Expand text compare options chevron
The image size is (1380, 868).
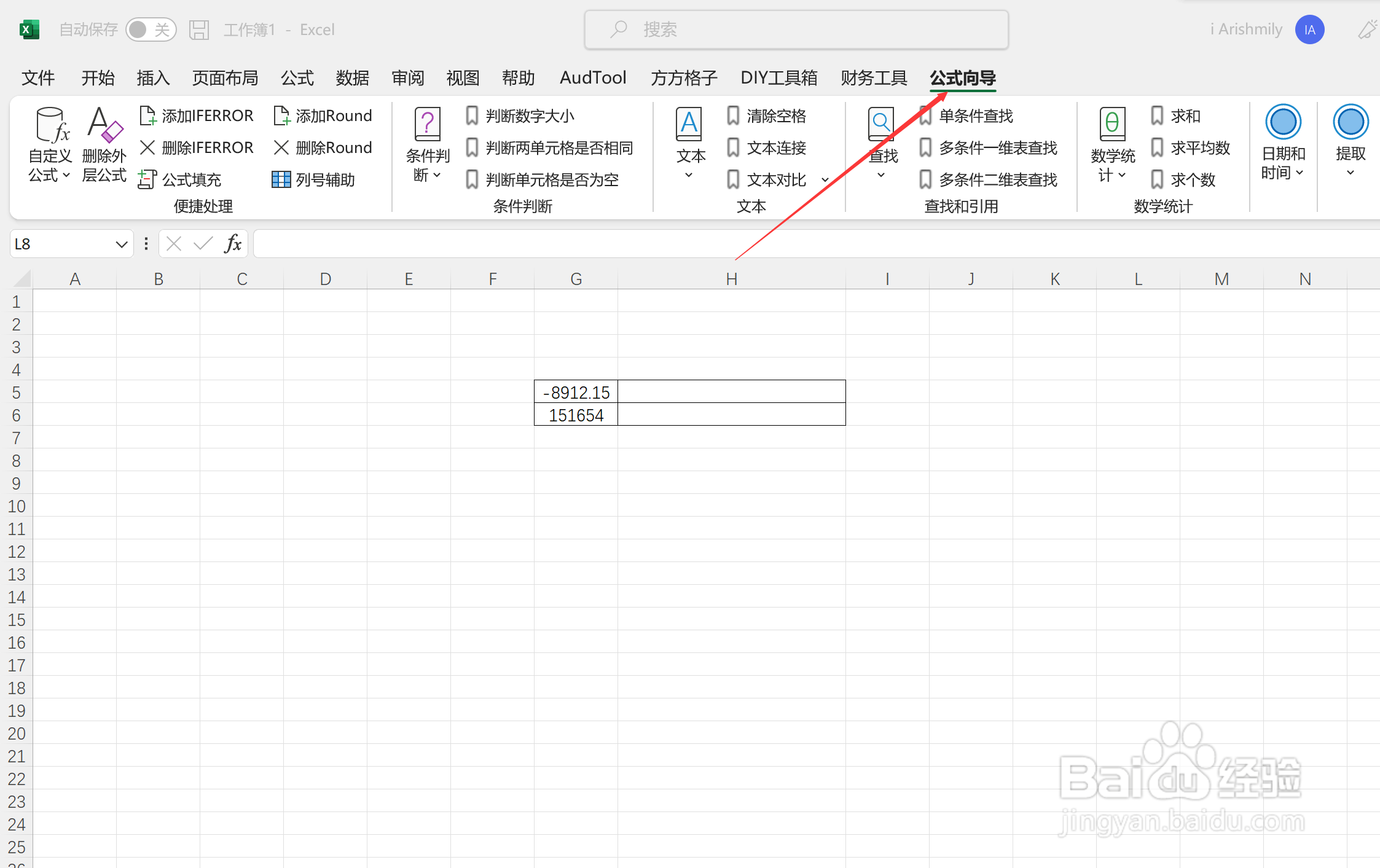click(825, 180)
